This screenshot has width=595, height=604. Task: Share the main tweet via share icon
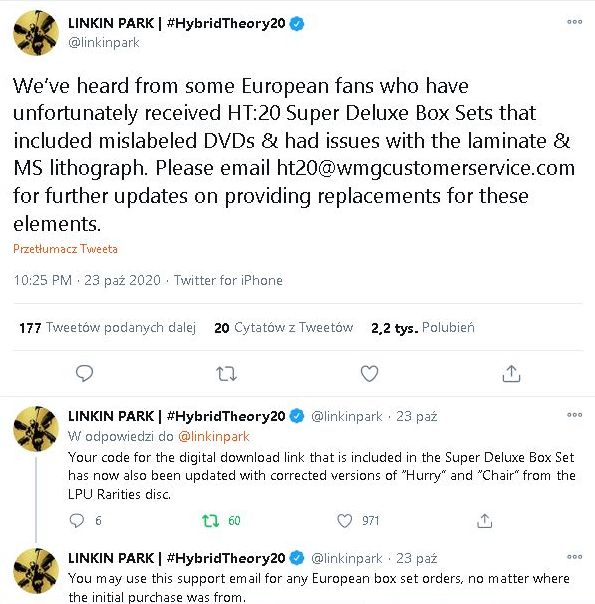point(511,373)
